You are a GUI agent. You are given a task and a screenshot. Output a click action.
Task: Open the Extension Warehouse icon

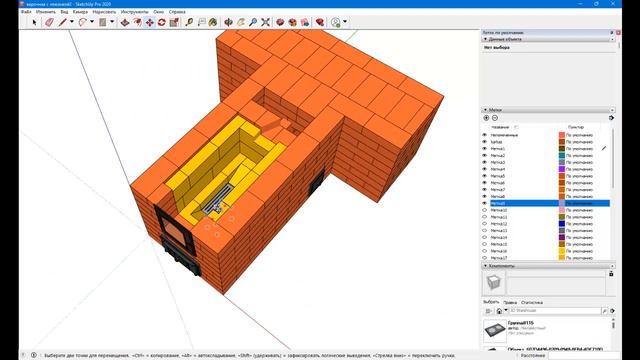(x=293, y=22)
